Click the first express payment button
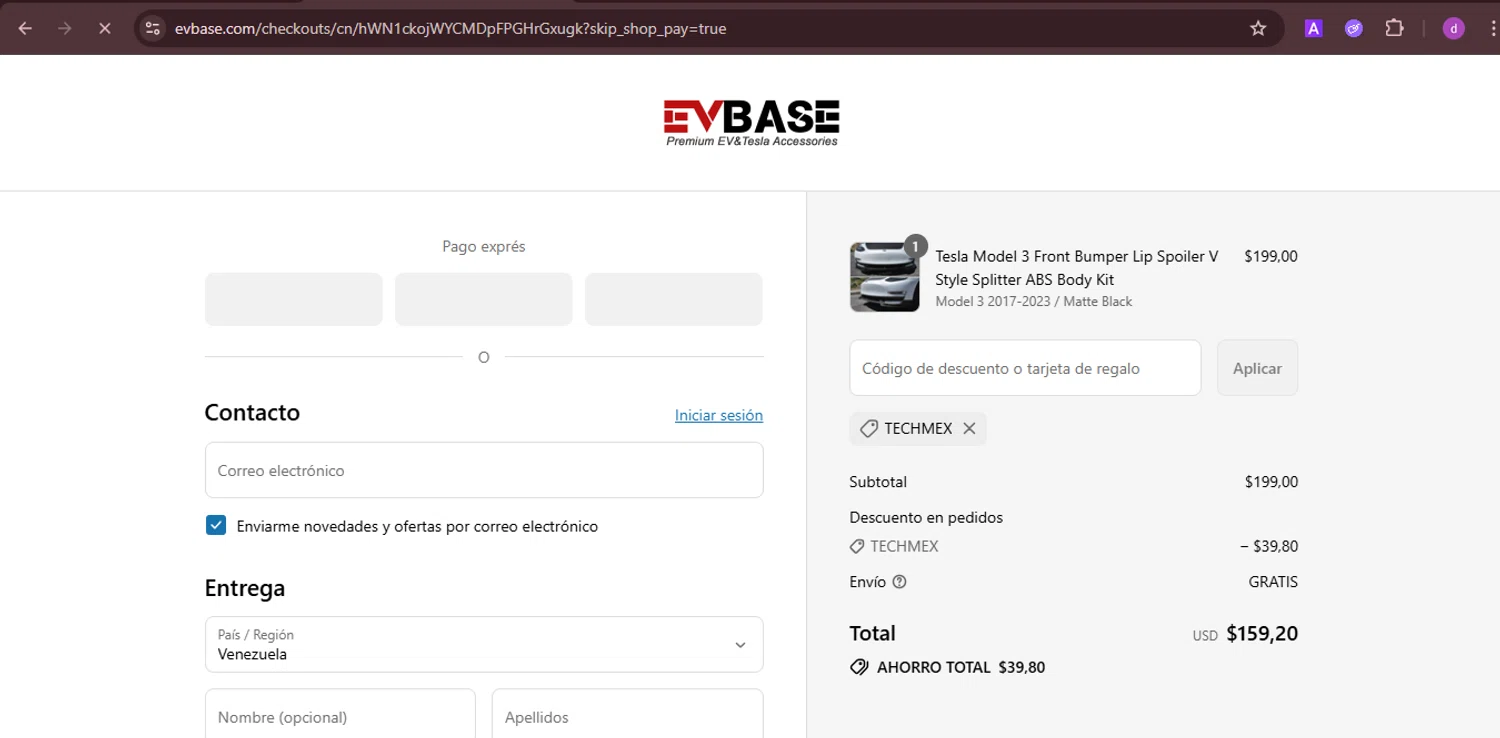 (293, 299)
